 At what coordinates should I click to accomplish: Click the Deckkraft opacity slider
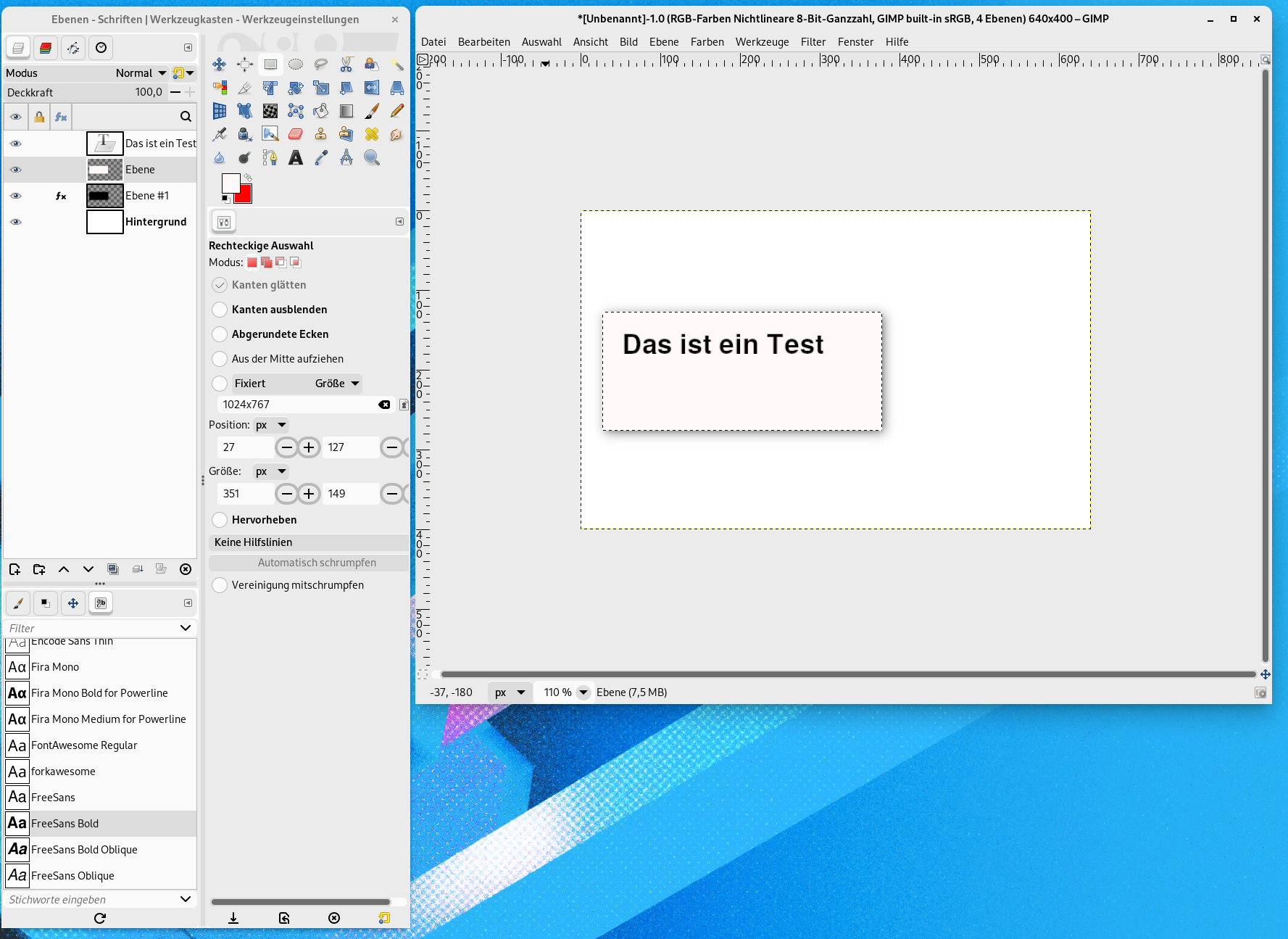85,93
